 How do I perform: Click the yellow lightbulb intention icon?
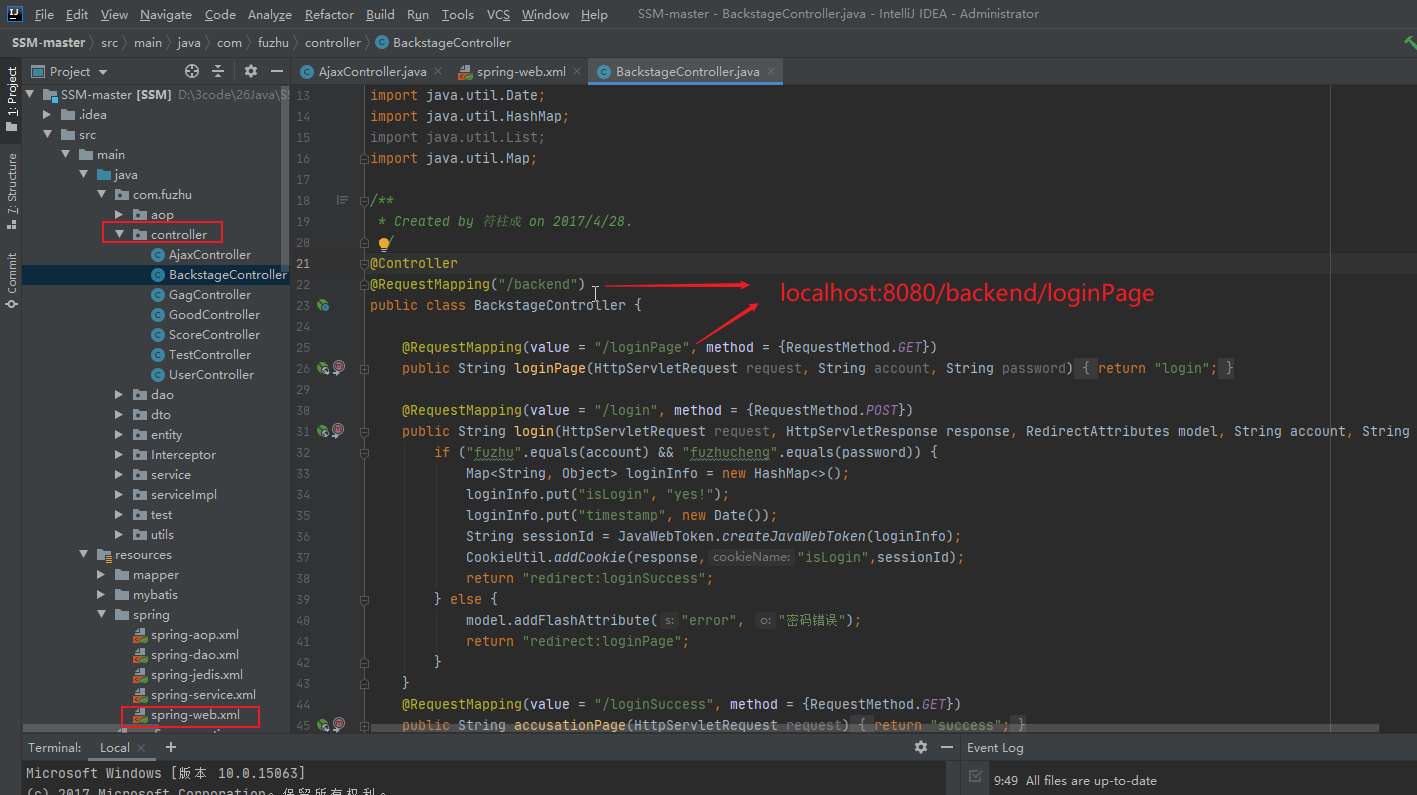(384, 243)
